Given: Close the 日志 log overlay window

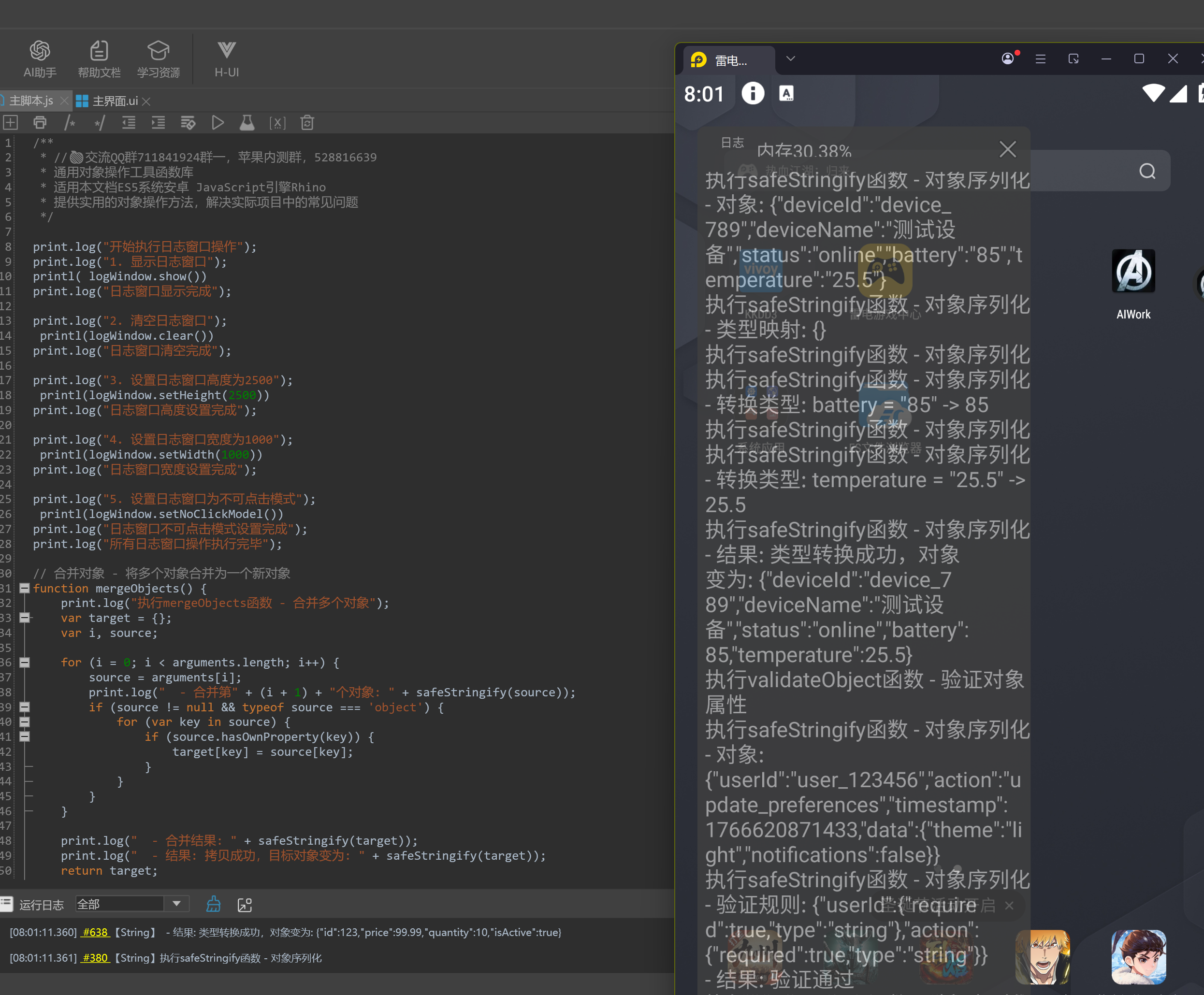Looking at the screenshot, I should pyautogui.click(x=1007, y=150).
